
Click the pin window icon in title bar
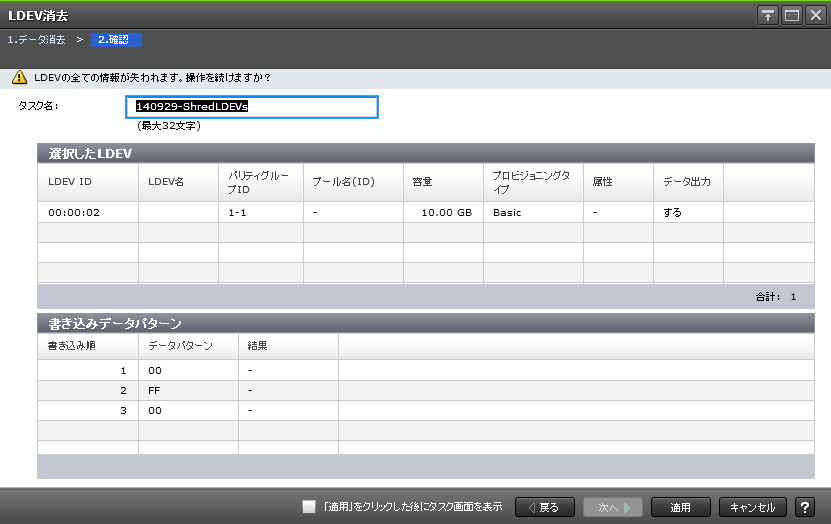coord(768,15)
